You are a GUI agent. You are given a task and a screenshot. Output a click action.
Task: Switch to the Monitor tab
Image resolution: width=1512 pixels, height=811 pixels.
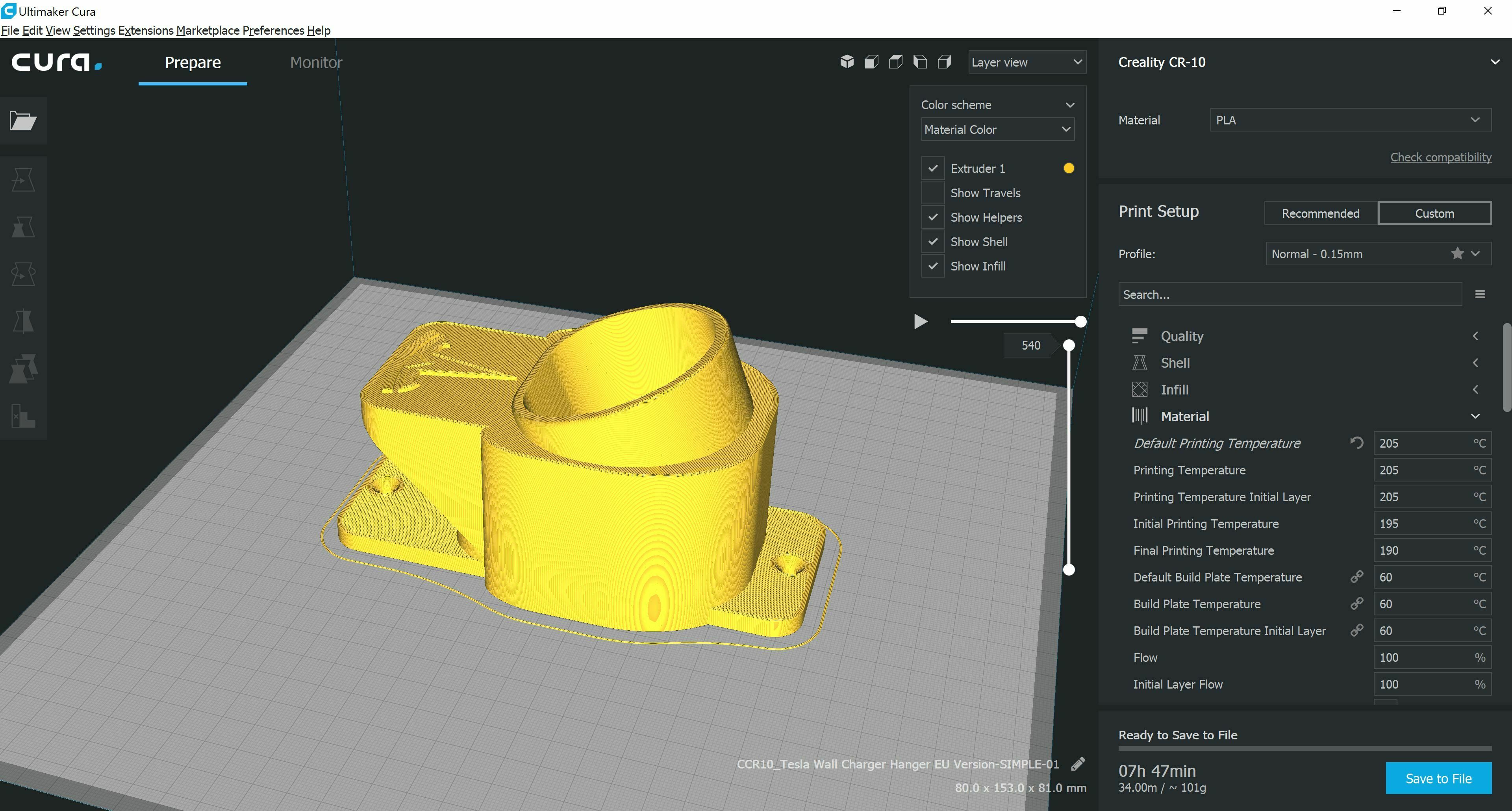(x=316, y=62)
